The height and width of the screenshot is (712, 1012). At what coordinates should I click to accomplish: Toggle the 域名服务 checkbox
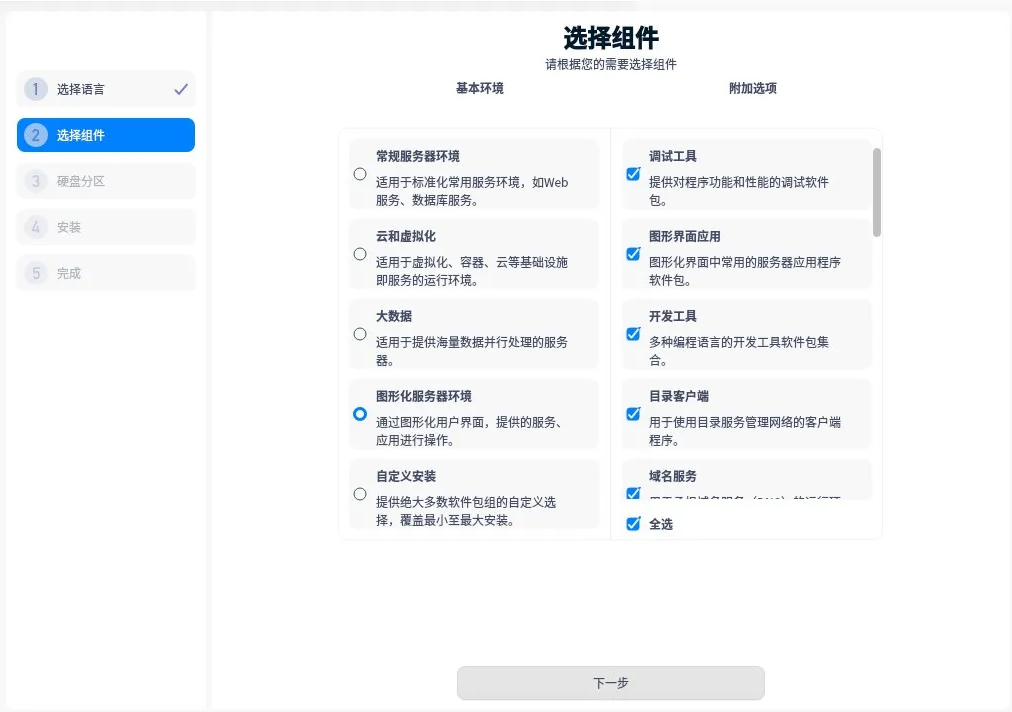pyautogui.click(x=633, y=493)
